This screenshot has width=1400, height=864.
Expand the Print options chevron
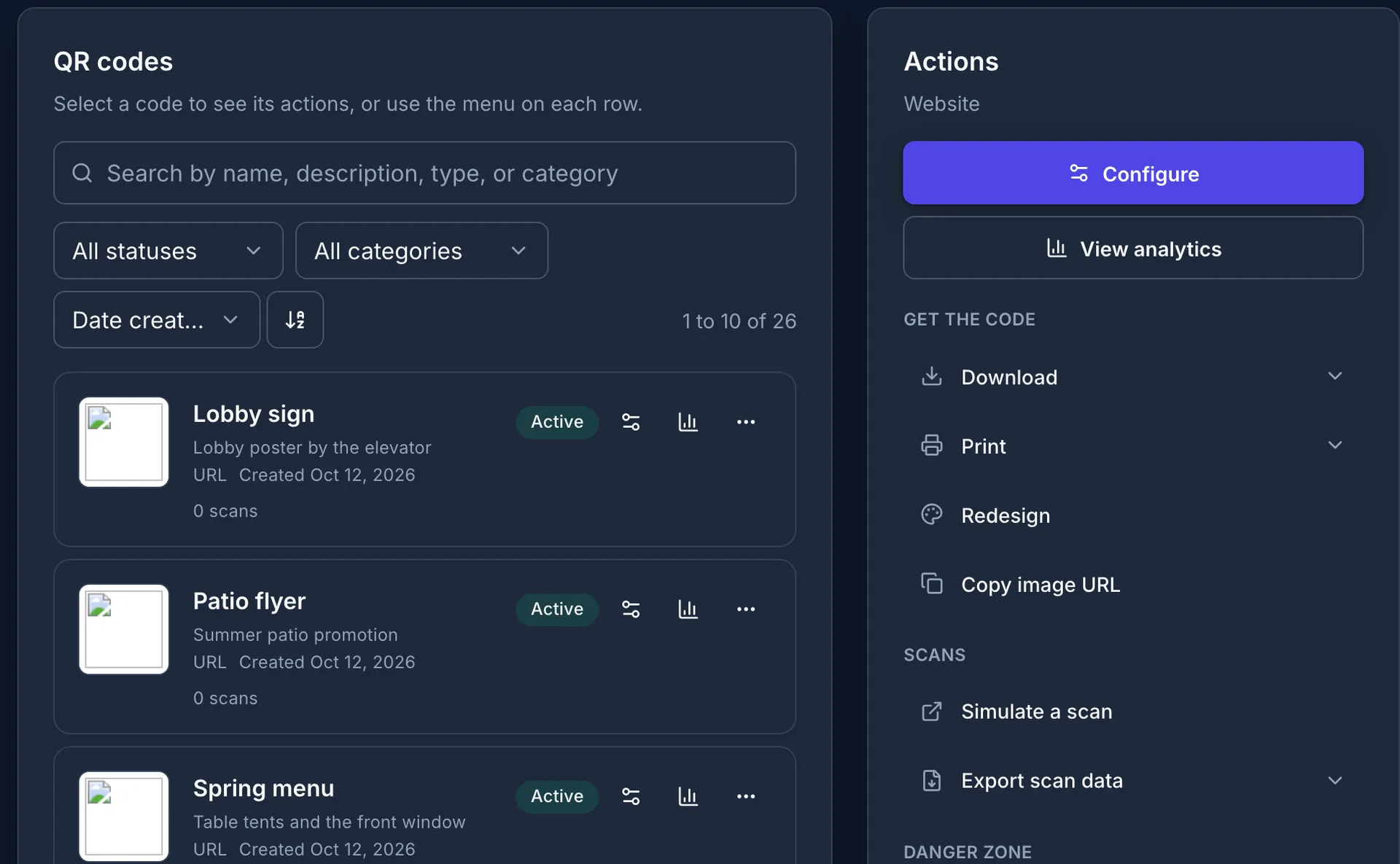pos(1335,445)
